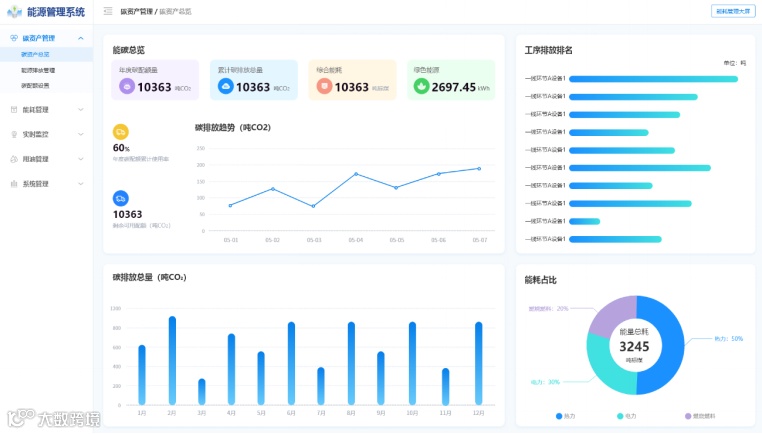Screen dimensions: 762x434
Task: Click the orange comprehensive energy consumption icon
Action: [x=324, y=87]
